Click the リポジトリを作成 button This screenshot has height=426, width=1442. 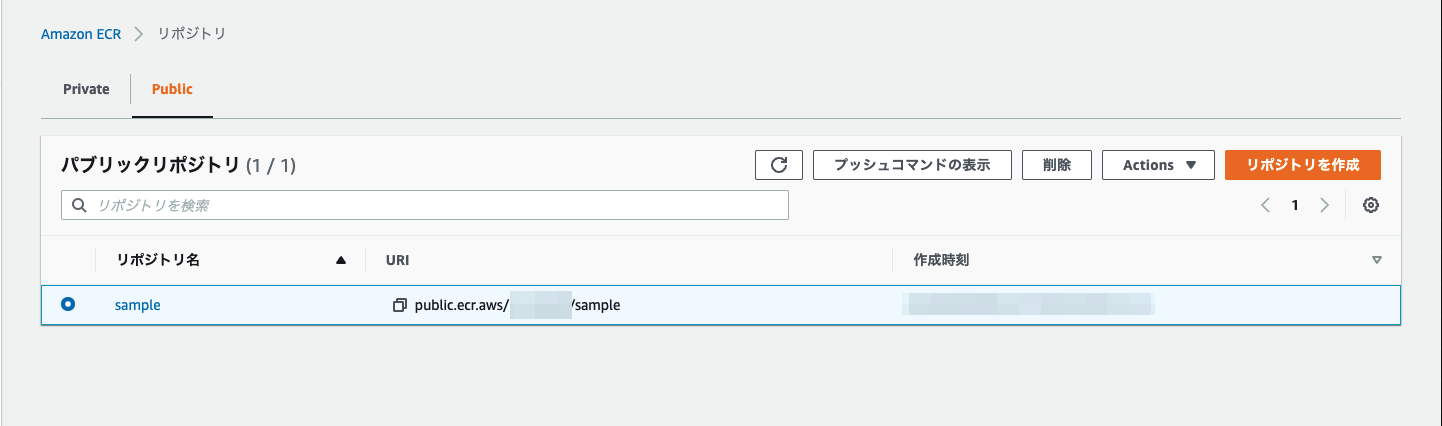1302,165
